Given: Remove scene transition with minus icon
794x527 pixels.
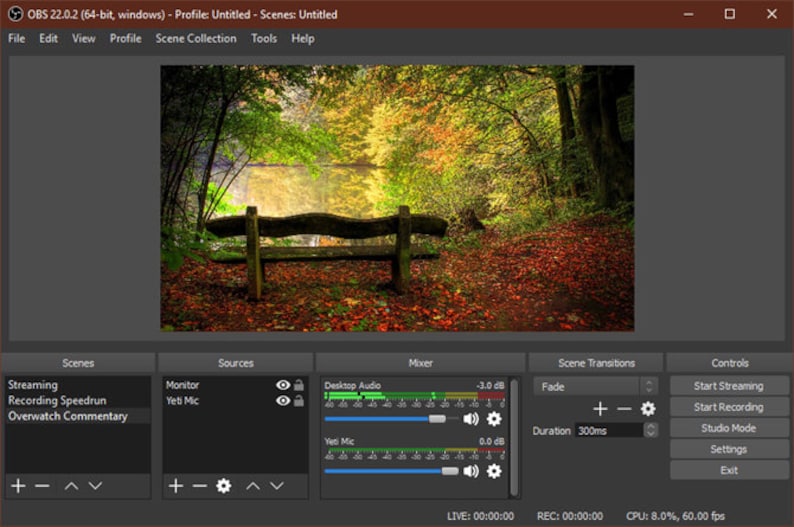Looking at the screenshot, I should [x=624, y=409].
